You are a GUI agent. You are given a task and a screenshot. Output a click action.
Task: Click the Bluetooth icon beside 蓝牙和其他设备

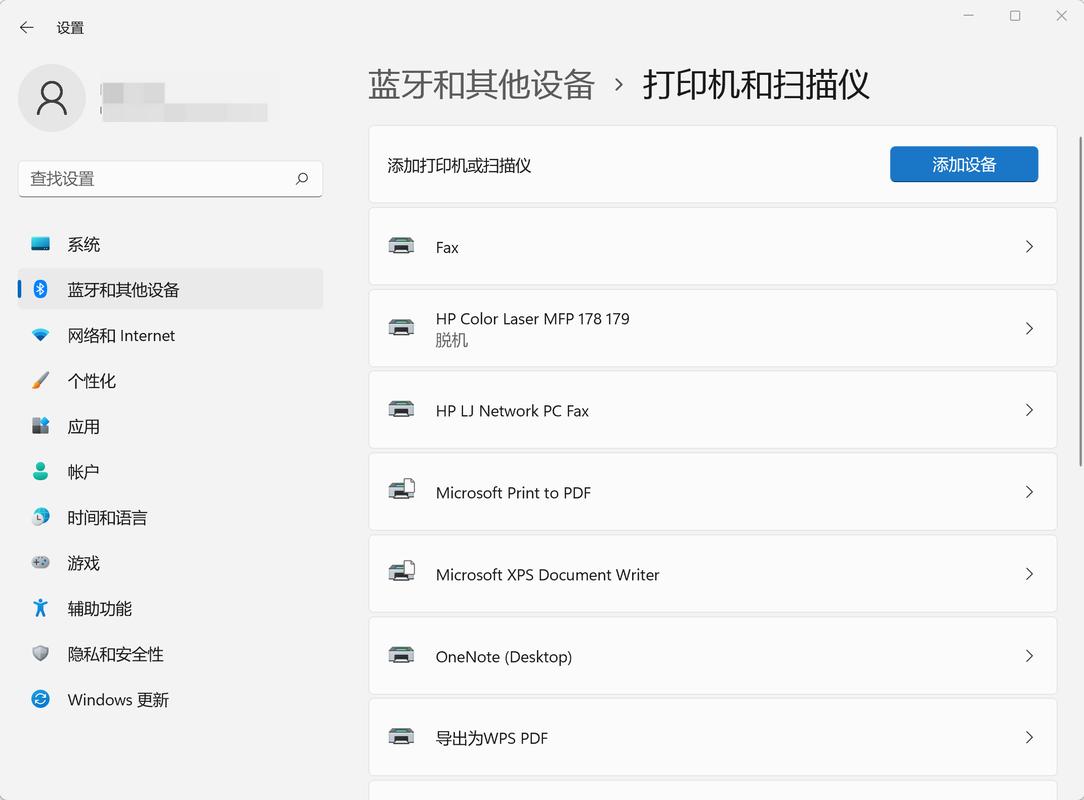40,290
